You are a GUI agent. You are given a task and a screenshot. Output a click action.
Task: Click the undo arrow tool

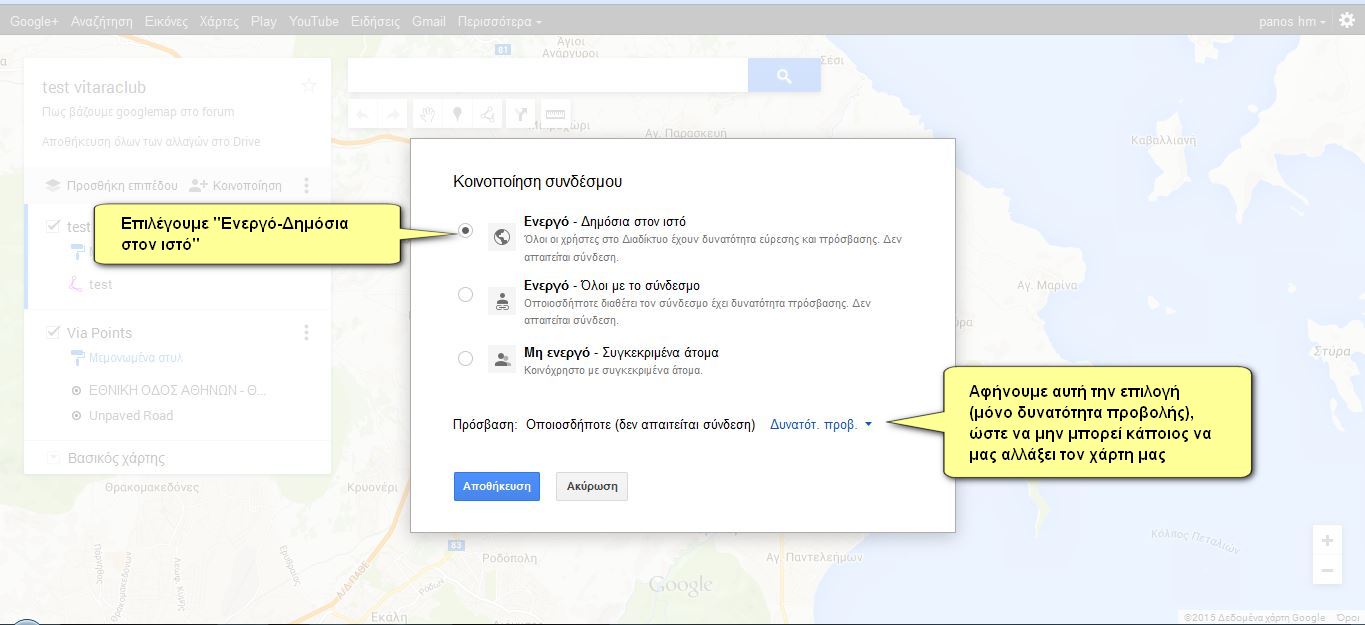tap(362, 114)
